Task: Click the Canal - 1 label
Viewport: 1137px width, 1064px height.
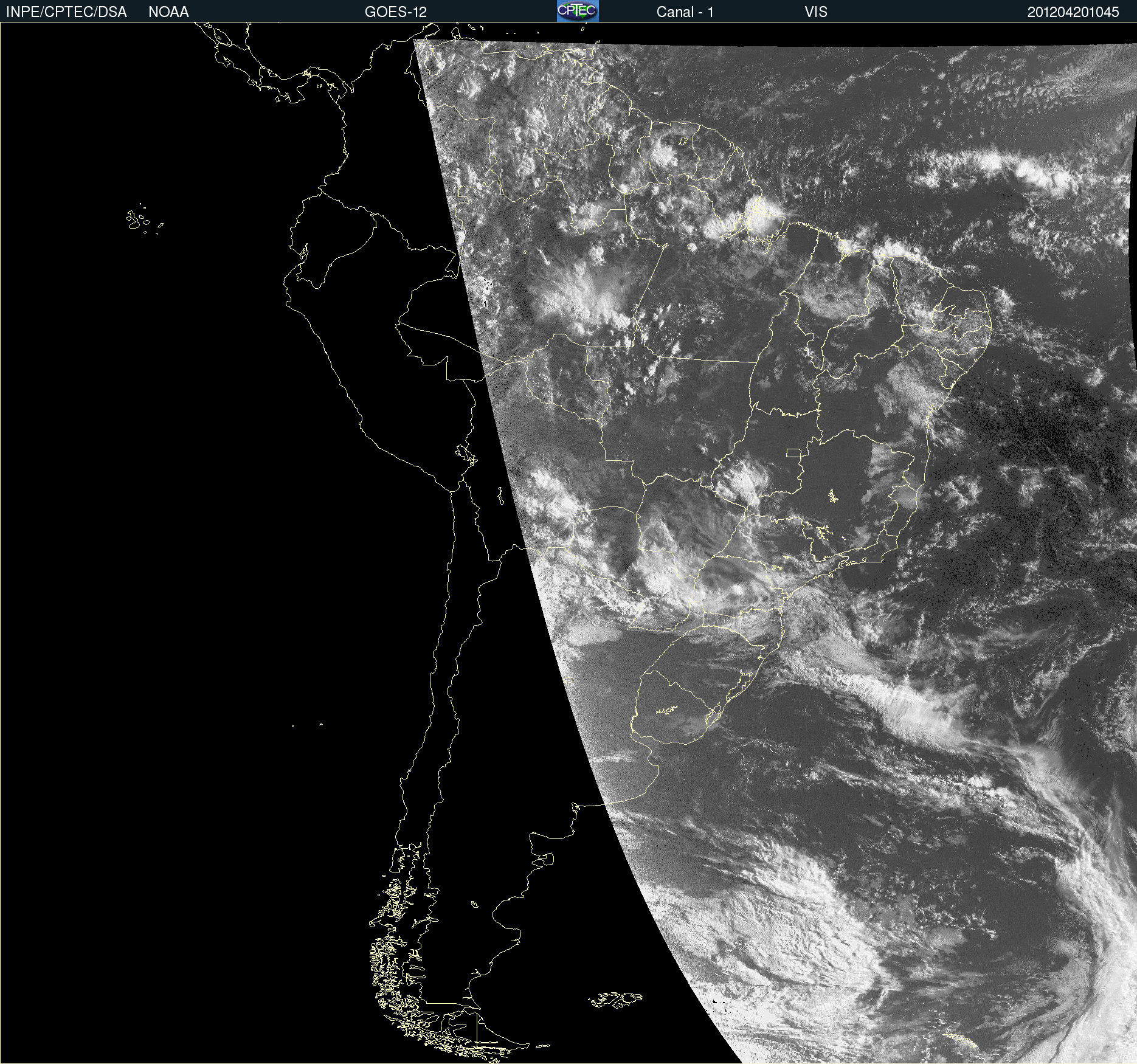Action: (685, 12)
